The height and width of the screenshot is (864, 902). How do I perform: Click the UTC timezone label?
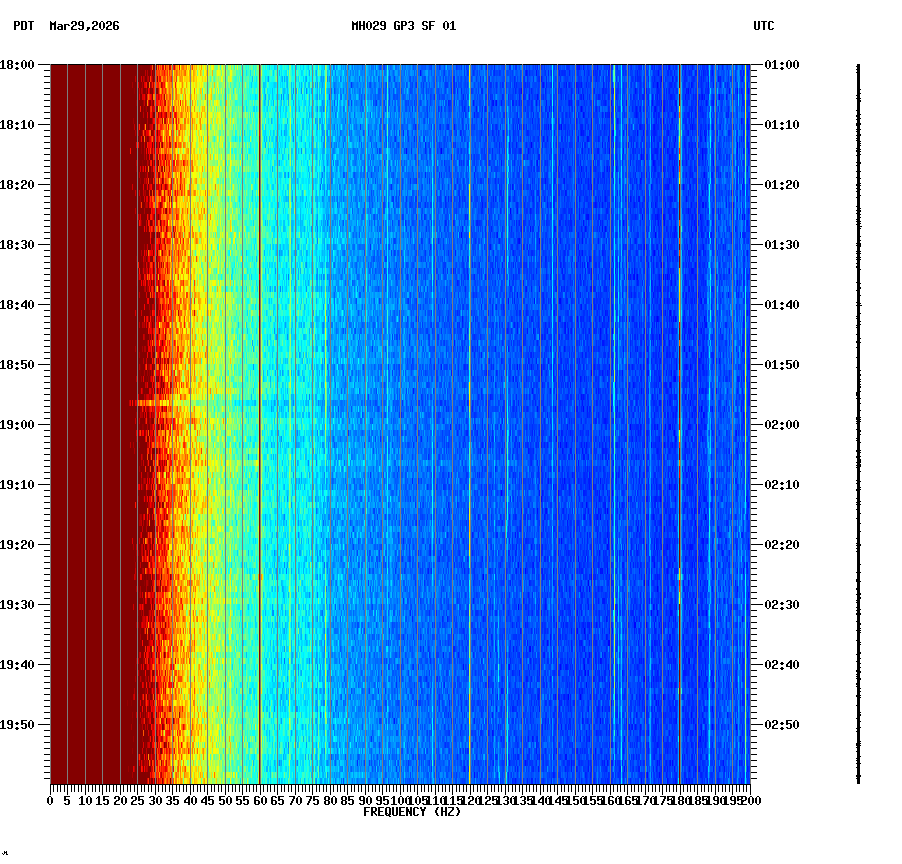click(765, 28)
